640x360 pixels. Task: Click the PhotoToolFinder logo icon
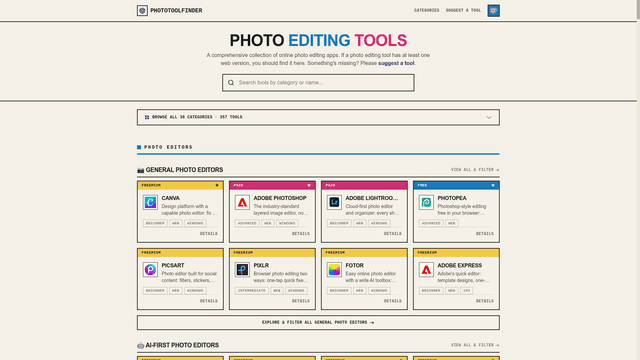pyautogui.click(x=142, y=11)
